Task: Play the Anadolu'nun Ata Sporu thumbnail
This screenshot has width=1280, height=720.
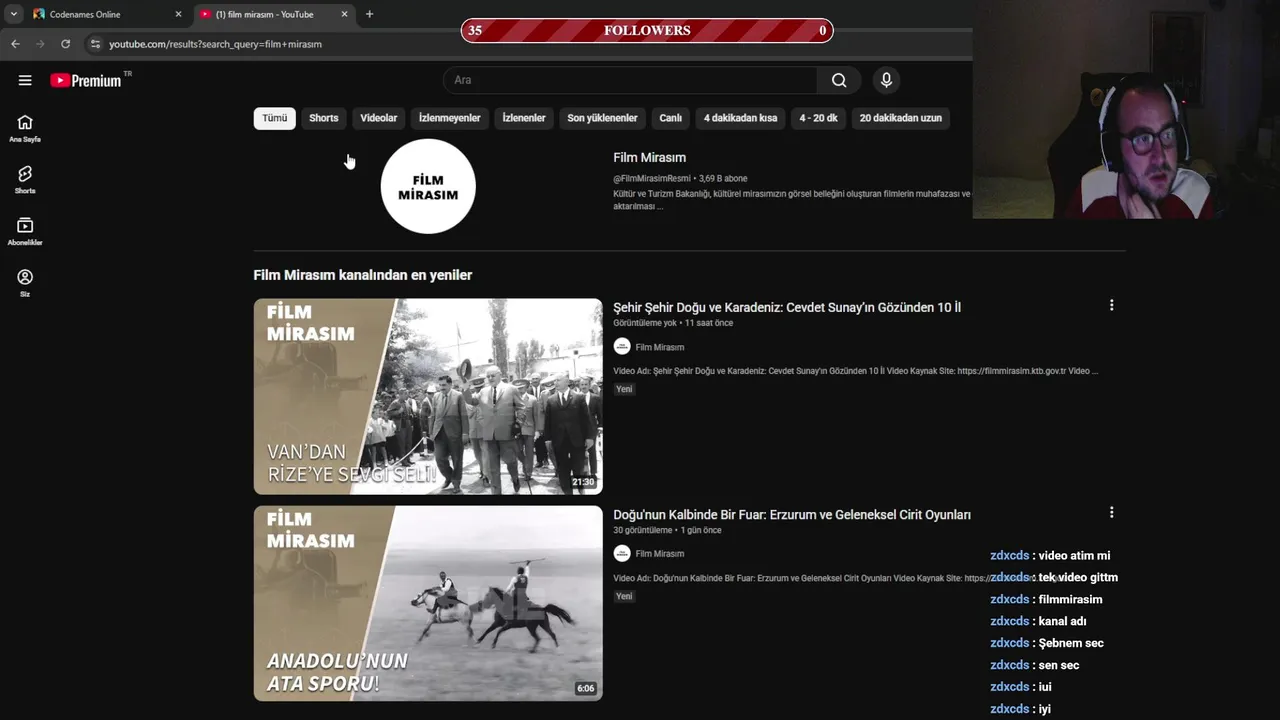Action: (428, 603)
